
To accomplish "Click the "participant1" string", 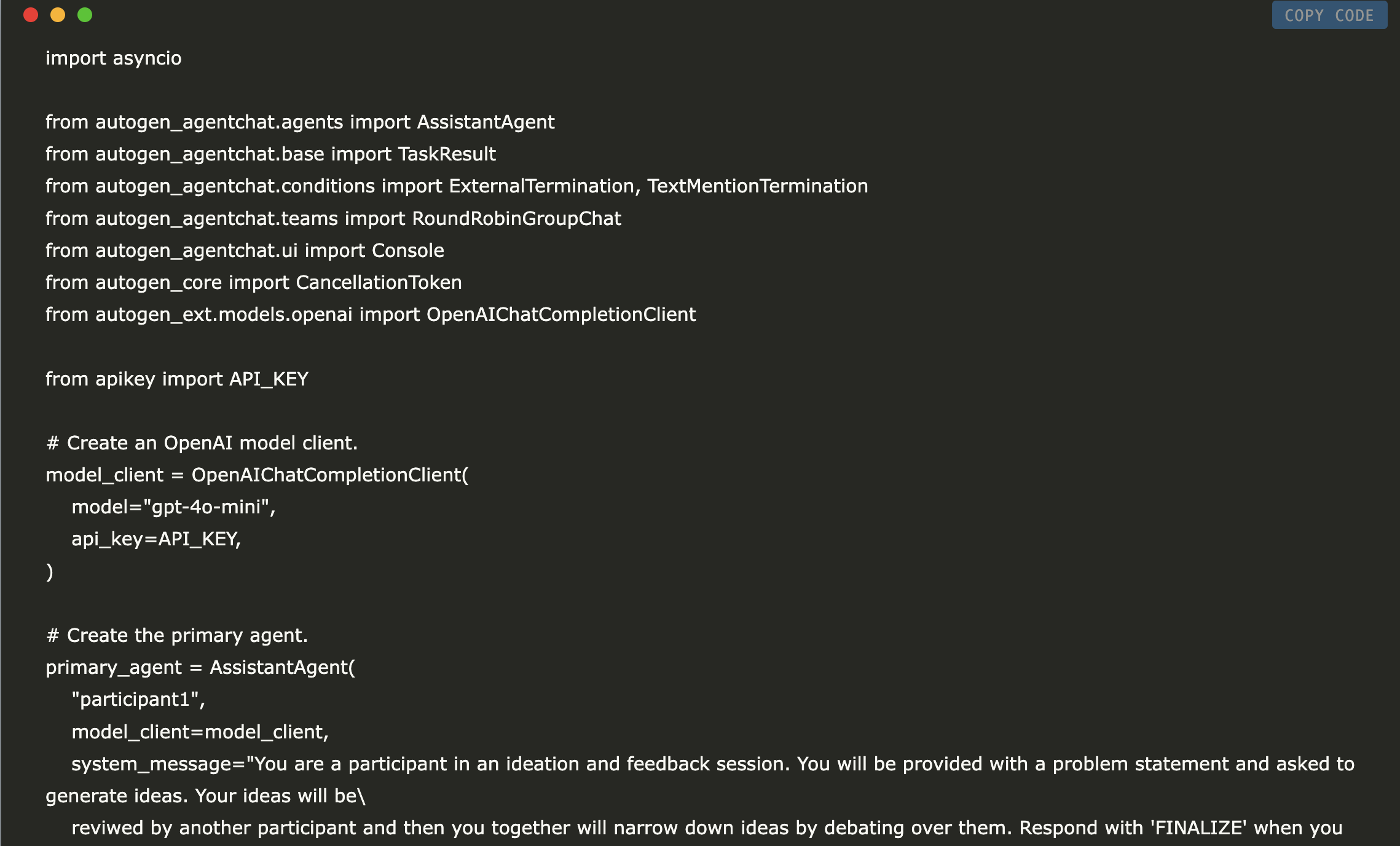I will click(138, 700).
